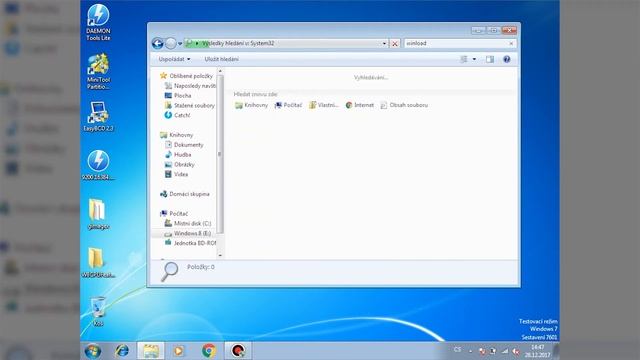Select Catch! in favorites list
Image resolution: width=640 pixels, height=360 pixels.
(x=178, y=115)
